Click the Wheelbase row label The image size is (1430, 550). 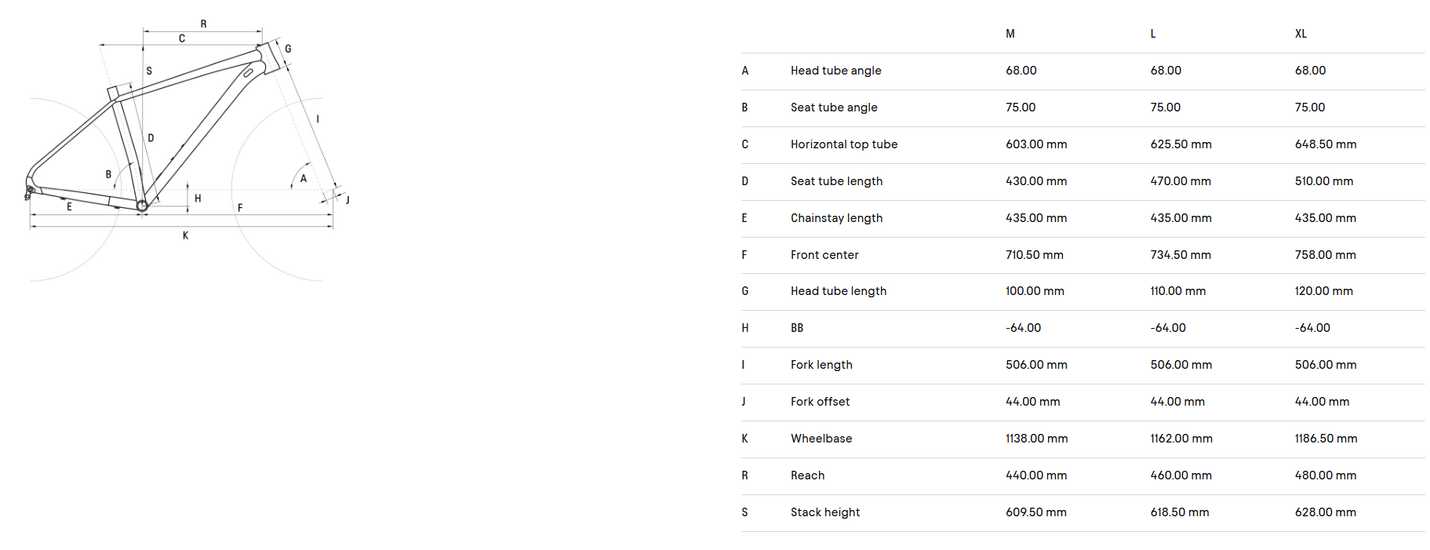pyautogui.click(x=821, y=439)
